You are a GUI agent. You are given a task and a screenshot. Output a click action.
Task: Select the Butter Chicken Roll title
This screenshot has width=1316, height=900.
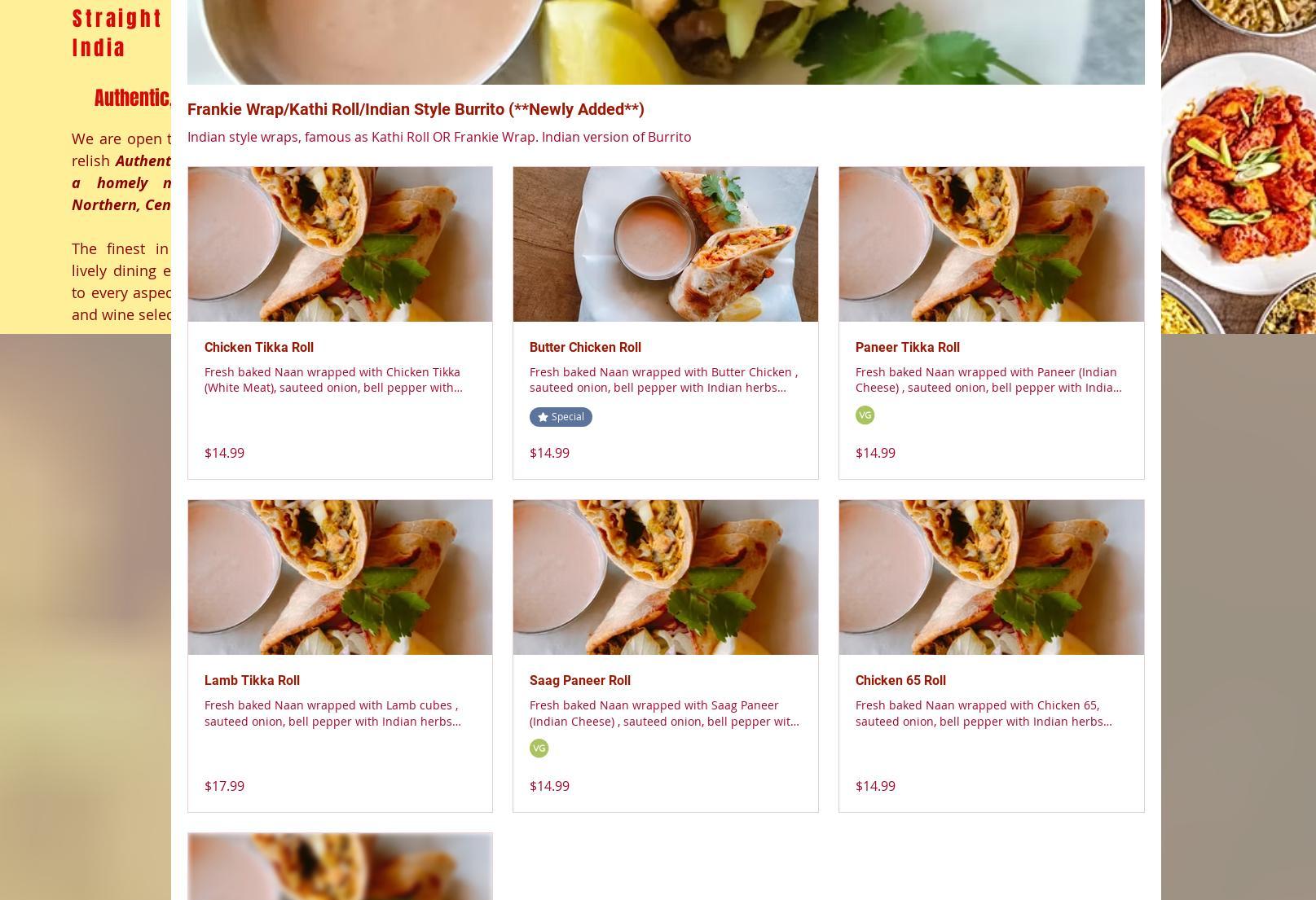point(585,348)
